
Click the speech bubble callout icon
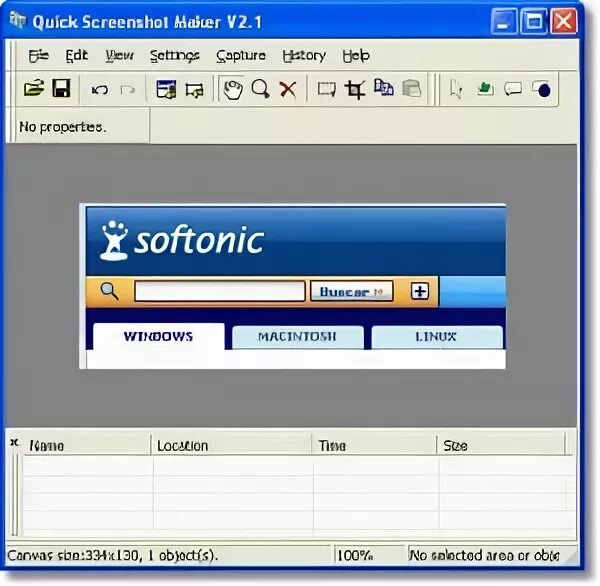pos(513,89)
